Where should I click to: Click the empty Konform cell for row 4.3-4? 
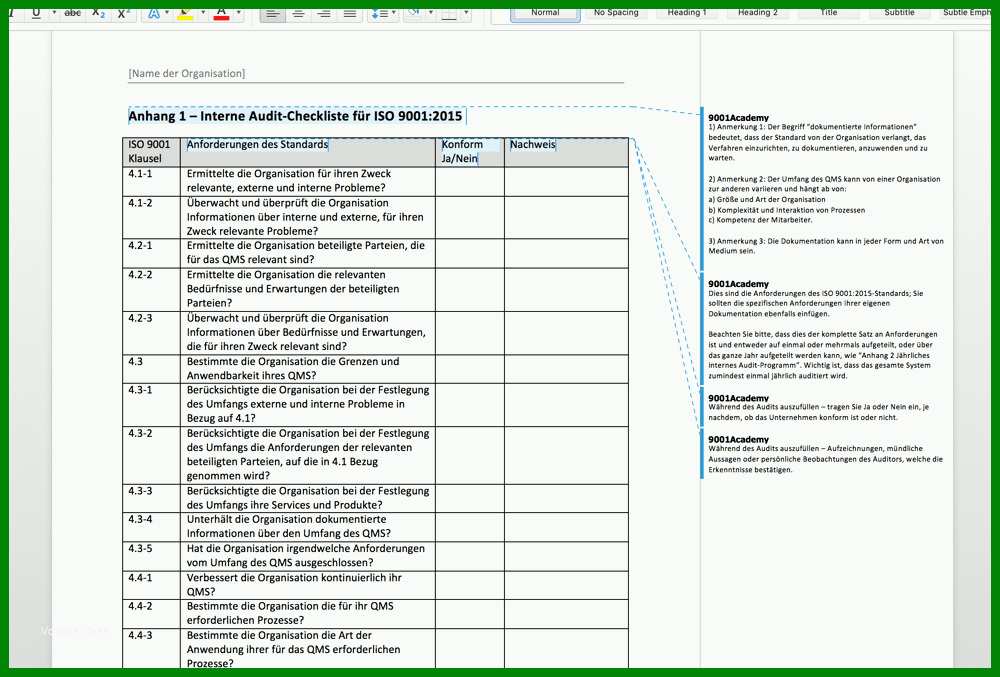(470, 527)
